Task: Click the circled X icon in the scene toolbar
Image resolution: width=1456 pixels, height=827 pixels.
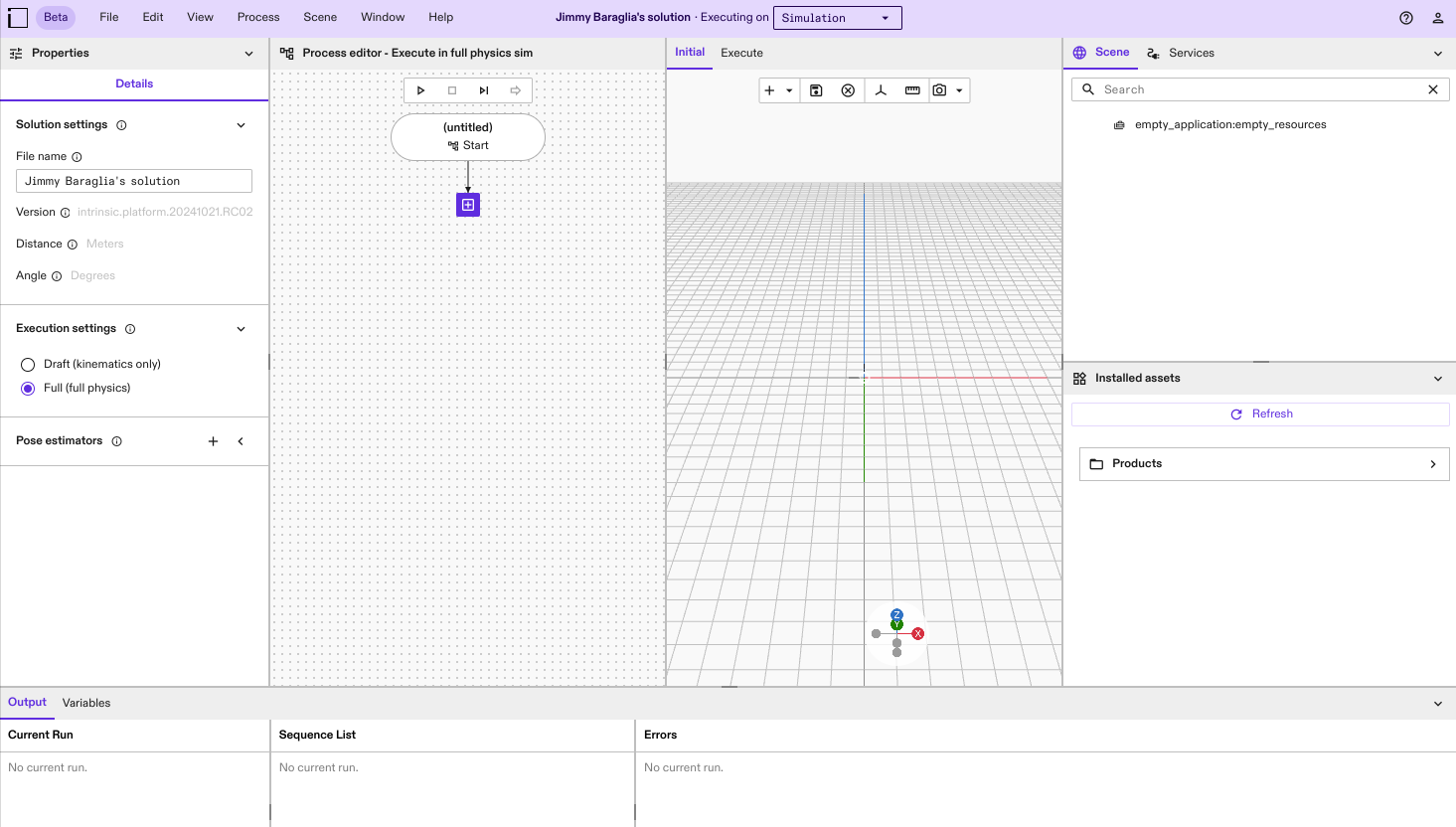Action: click(x=848, y=90)
